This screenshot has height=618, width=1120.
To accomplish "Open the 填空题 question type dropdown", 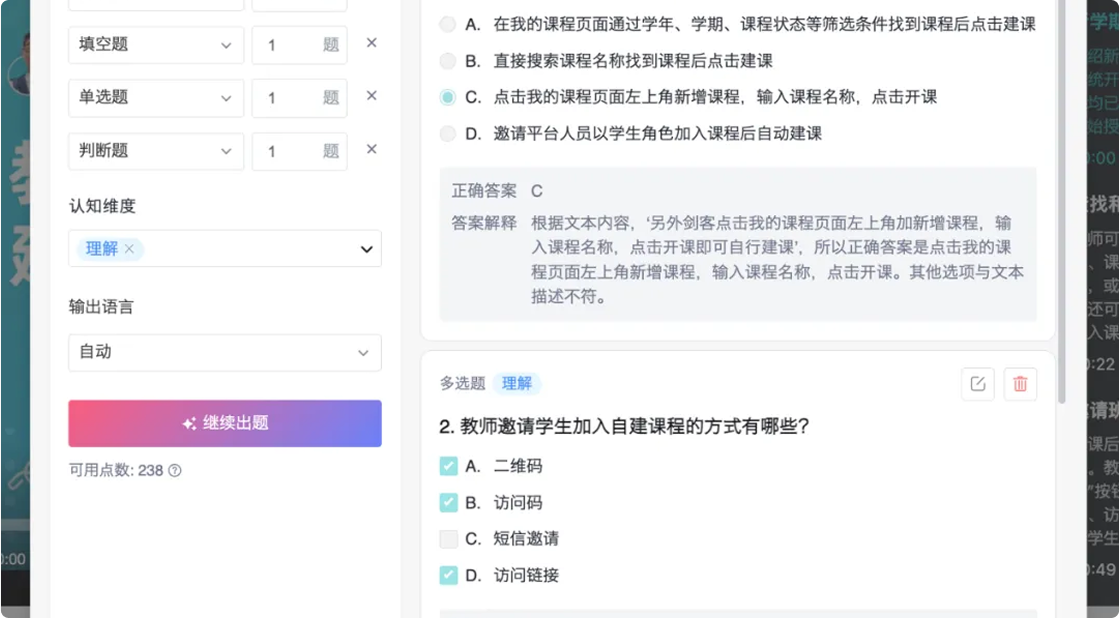I will (156, 44).
